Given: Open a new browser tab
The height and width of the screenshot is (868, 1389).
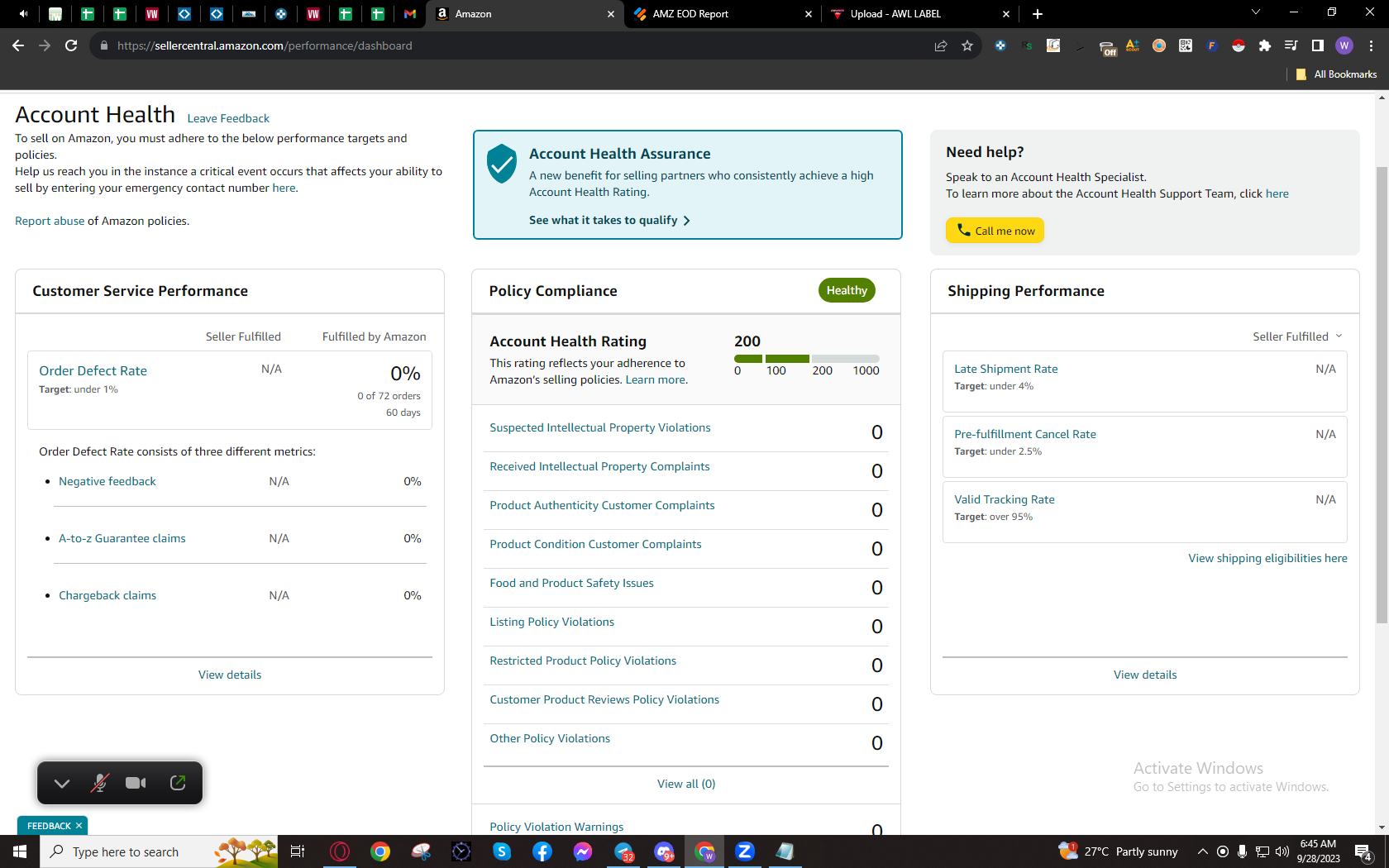Looking at the screenshot, I should pos(1038,14).
